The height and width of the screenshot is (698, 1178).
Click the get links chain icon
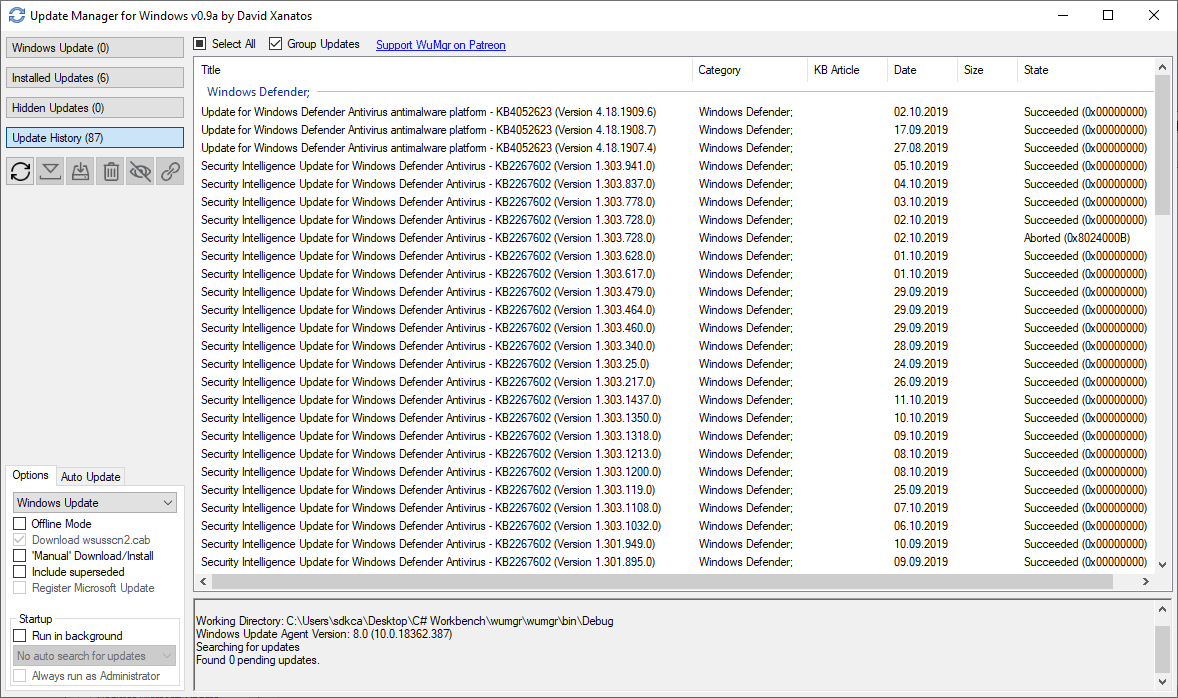coord(171,171)
